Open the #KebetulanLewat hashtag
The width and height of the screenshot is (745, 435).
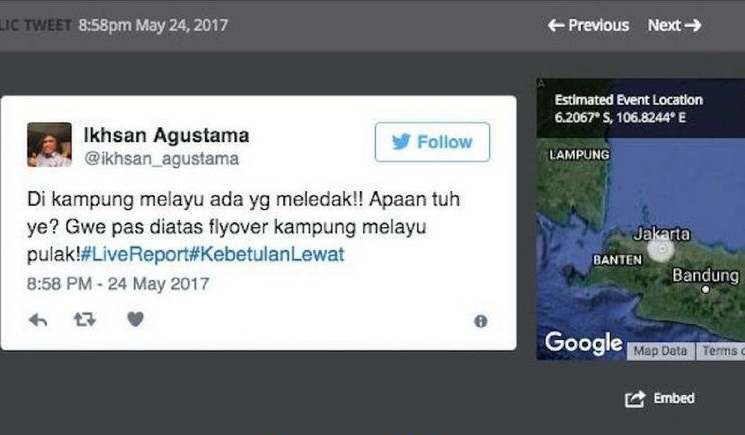267,255
